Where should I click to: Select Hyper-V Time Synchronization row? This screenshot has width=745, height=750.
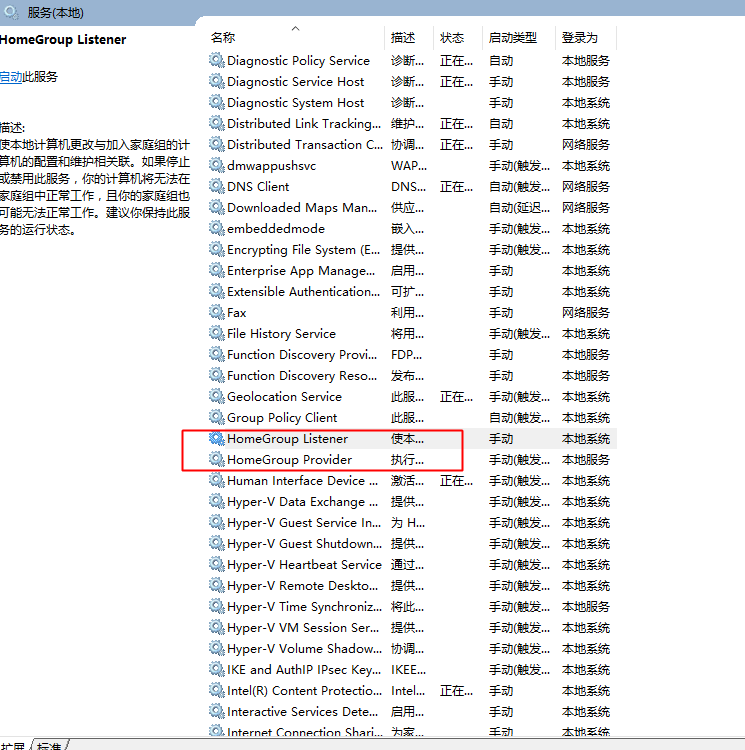coord(412,607)
